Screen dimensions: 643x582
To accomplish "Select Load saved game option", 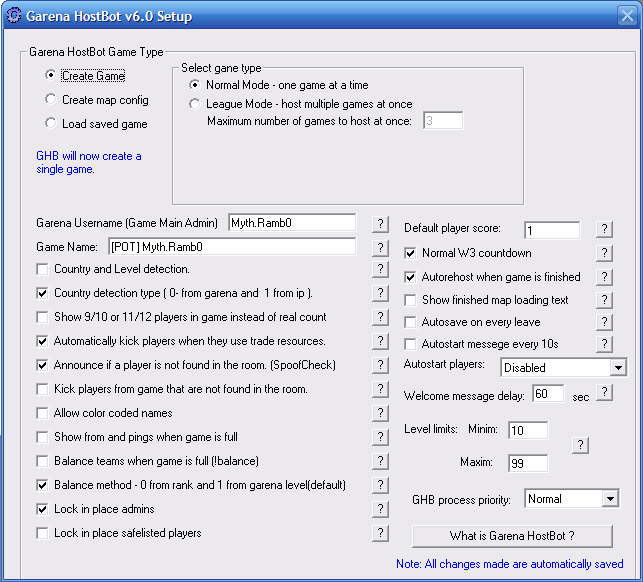I will (50, 123).
